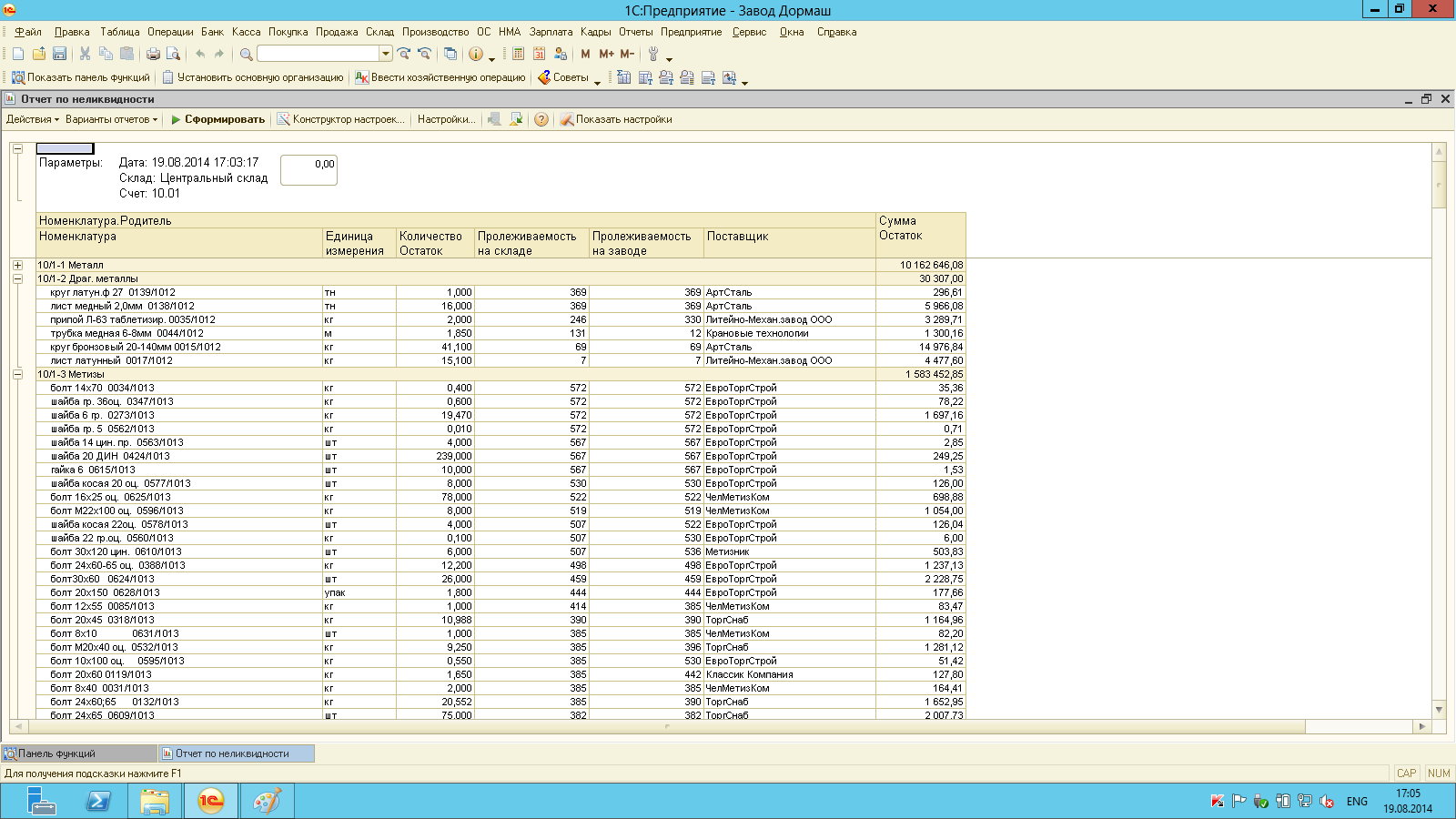Image resolution: width=1456 pixels, height=819 pixels.
Task: Open the Действия dropdown menu
Action: pos(32,119)
